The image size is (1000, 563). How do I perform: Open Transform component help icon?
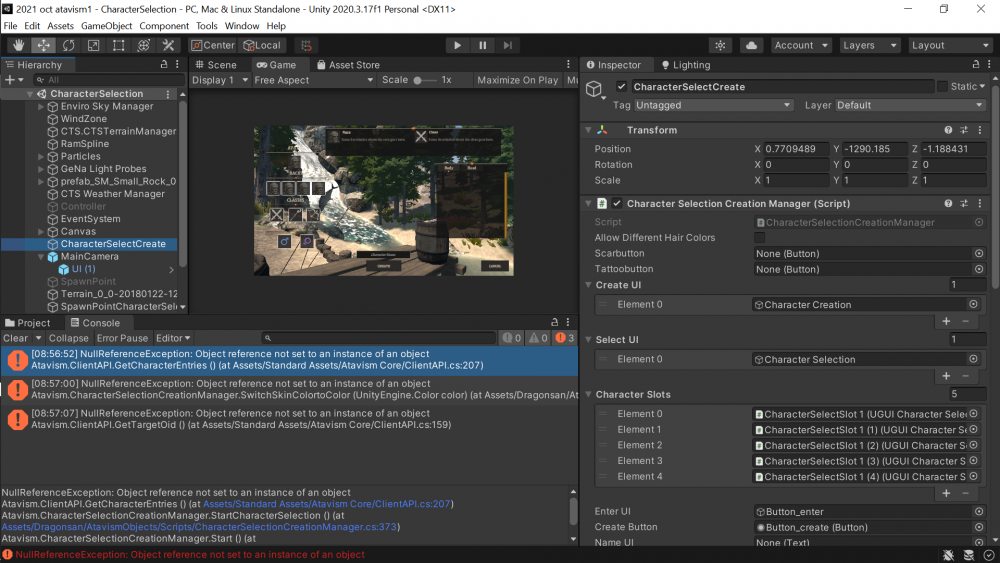pos(948,130)
